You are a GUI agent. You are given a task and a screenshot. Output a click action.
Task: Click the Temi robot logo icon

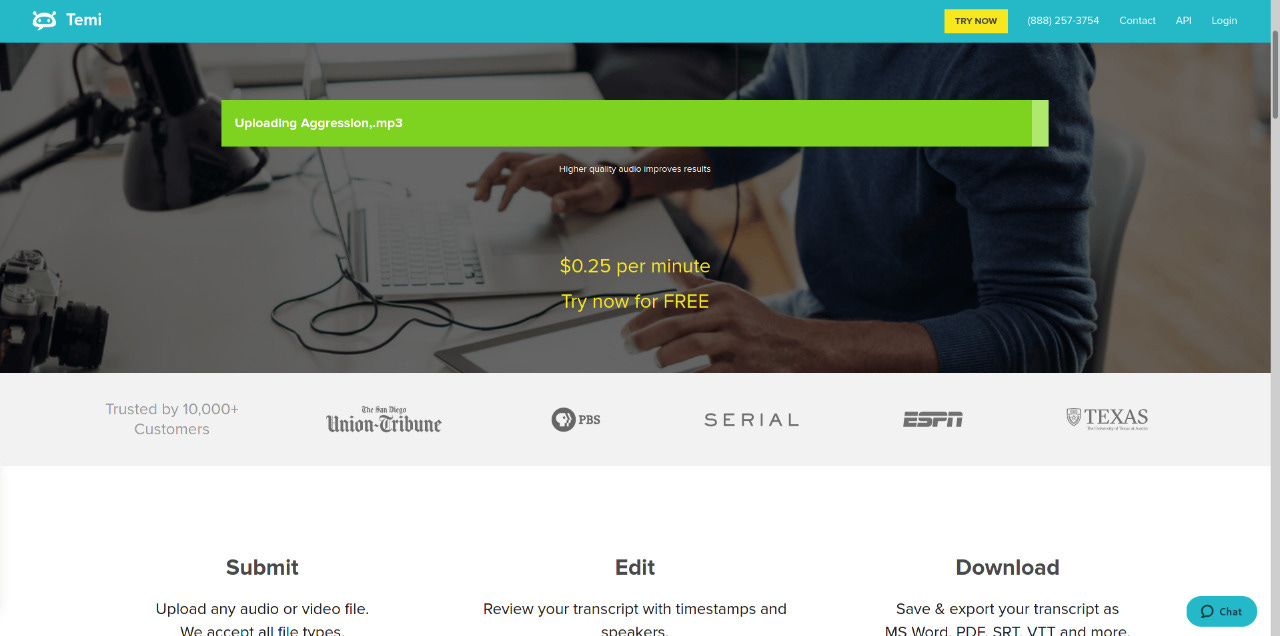tap(44, 20)
